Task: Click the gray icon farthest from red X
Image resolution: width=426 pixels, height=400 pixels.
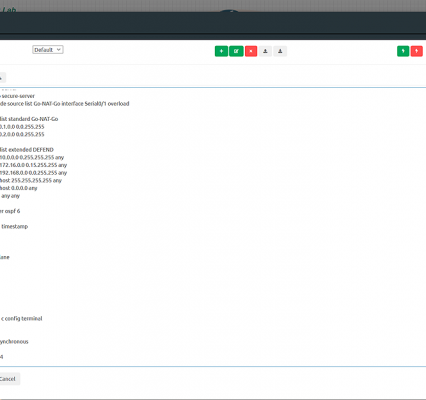Action: (280, 51)
